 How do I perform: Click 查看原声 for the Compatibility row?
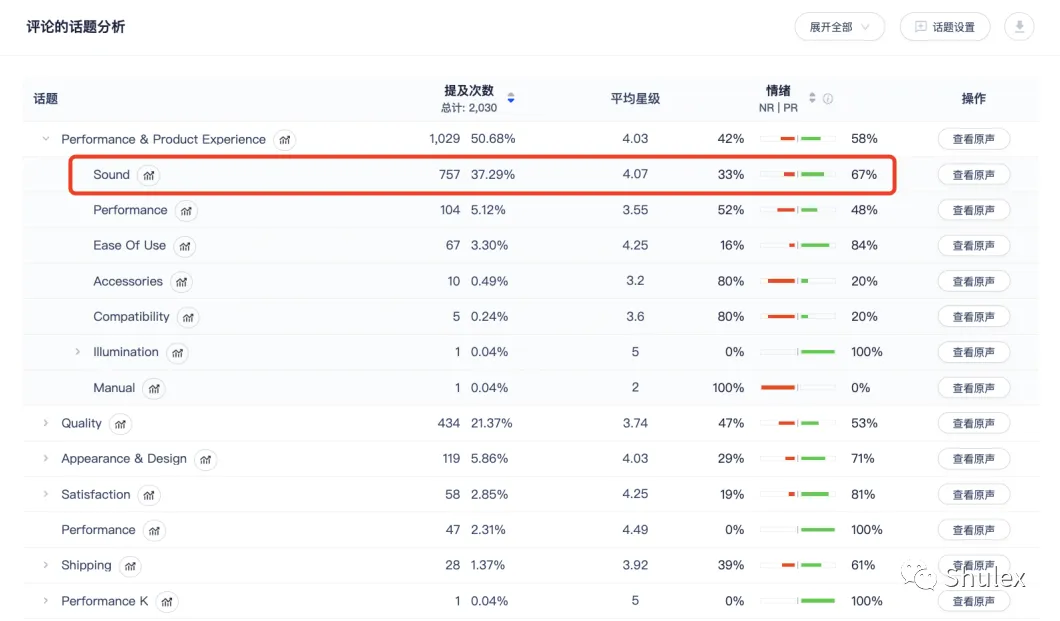pos(973,316)
